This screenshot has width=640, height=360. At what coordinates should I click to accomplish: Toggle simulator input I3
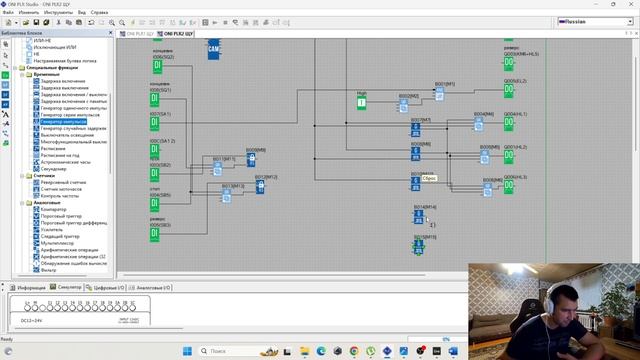point(65,308)
